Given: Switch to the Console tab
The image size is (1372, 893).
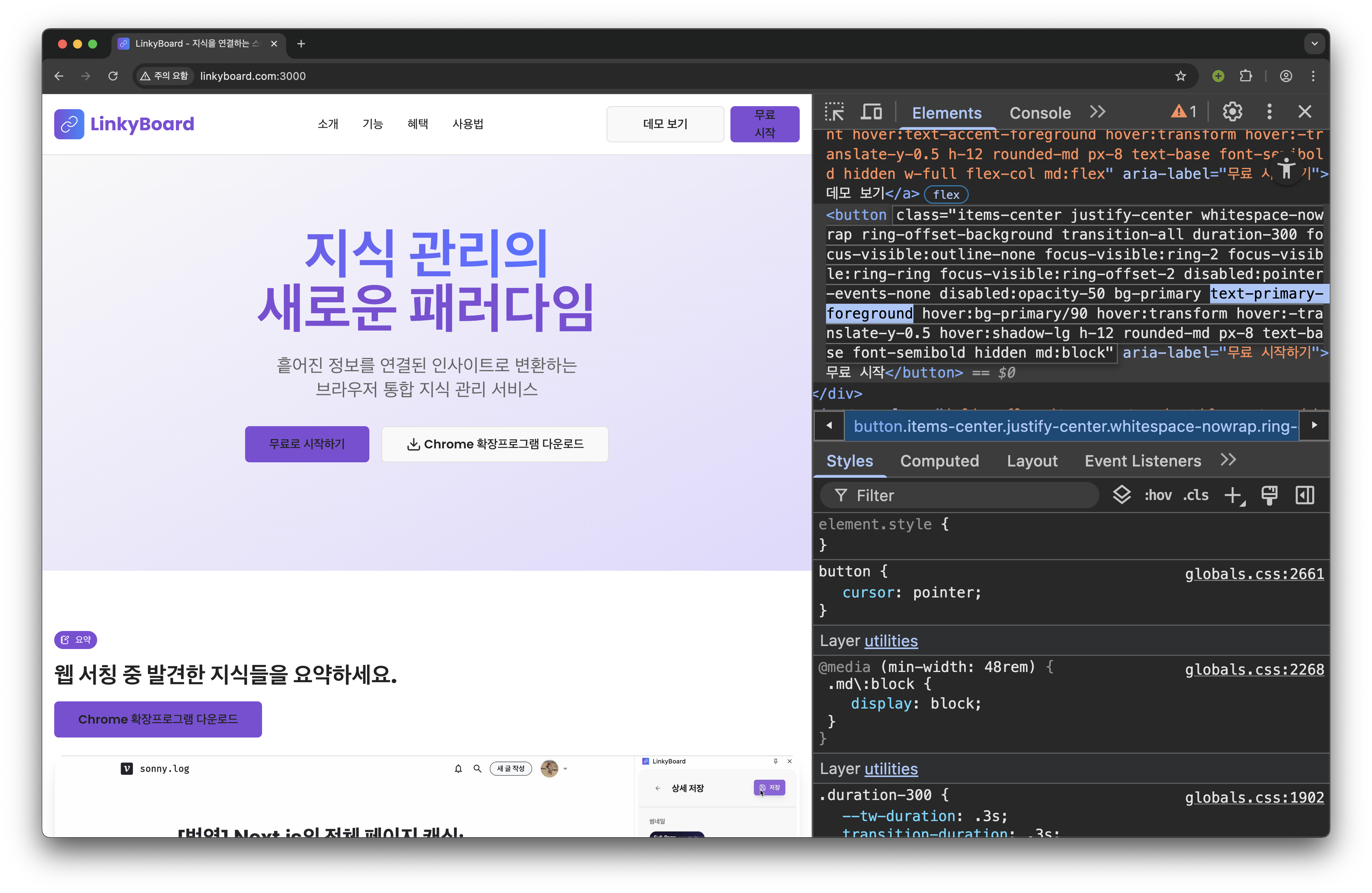Looking at the screenshot, I should (1040, 113).
